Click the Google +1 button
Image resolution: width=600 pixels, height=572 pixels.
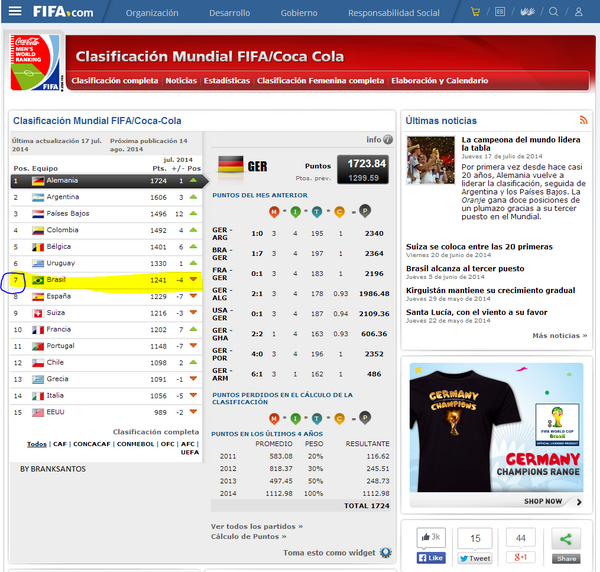520,557
